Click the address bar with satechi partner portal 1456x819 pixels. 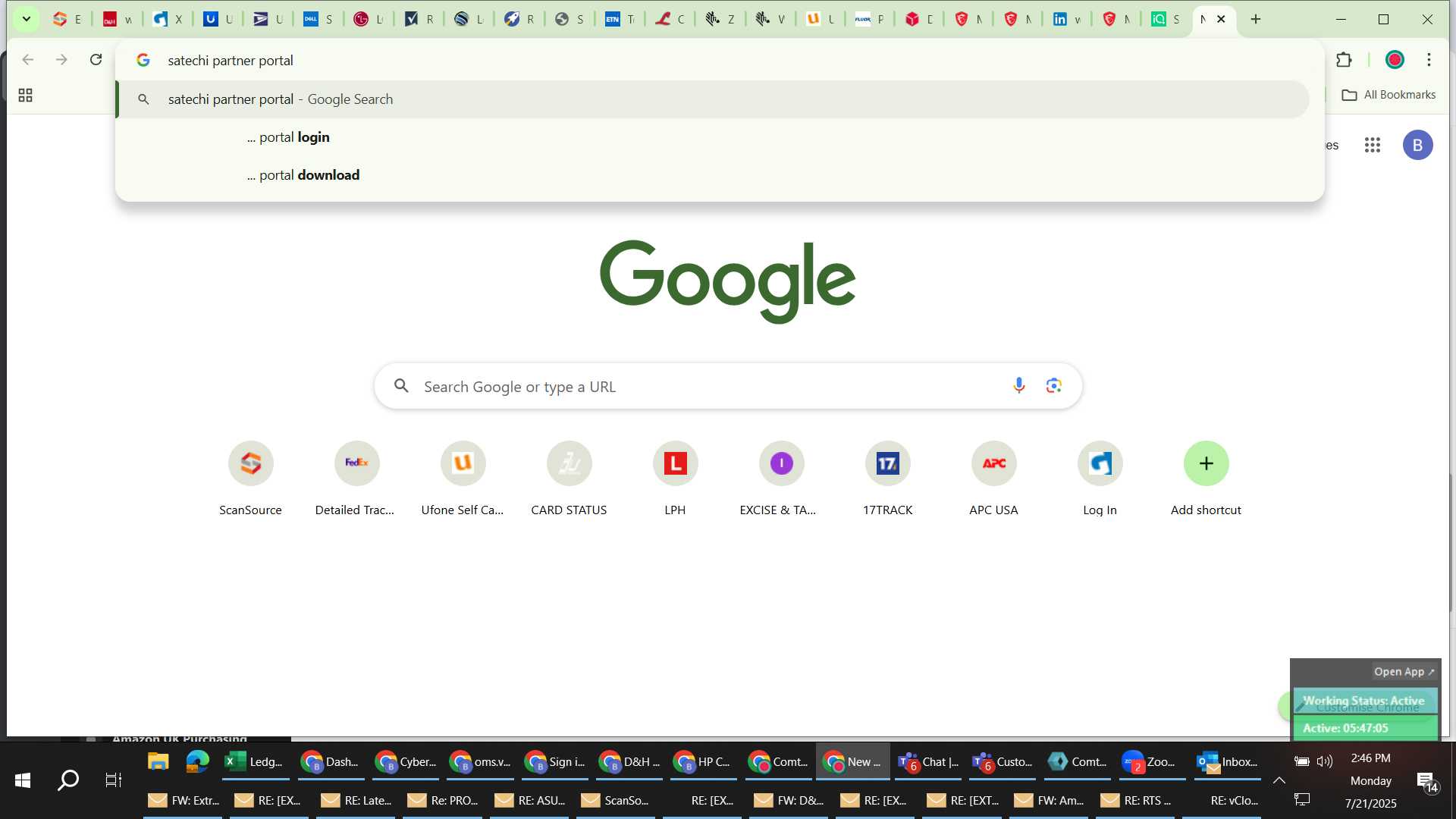click(720, 60)
